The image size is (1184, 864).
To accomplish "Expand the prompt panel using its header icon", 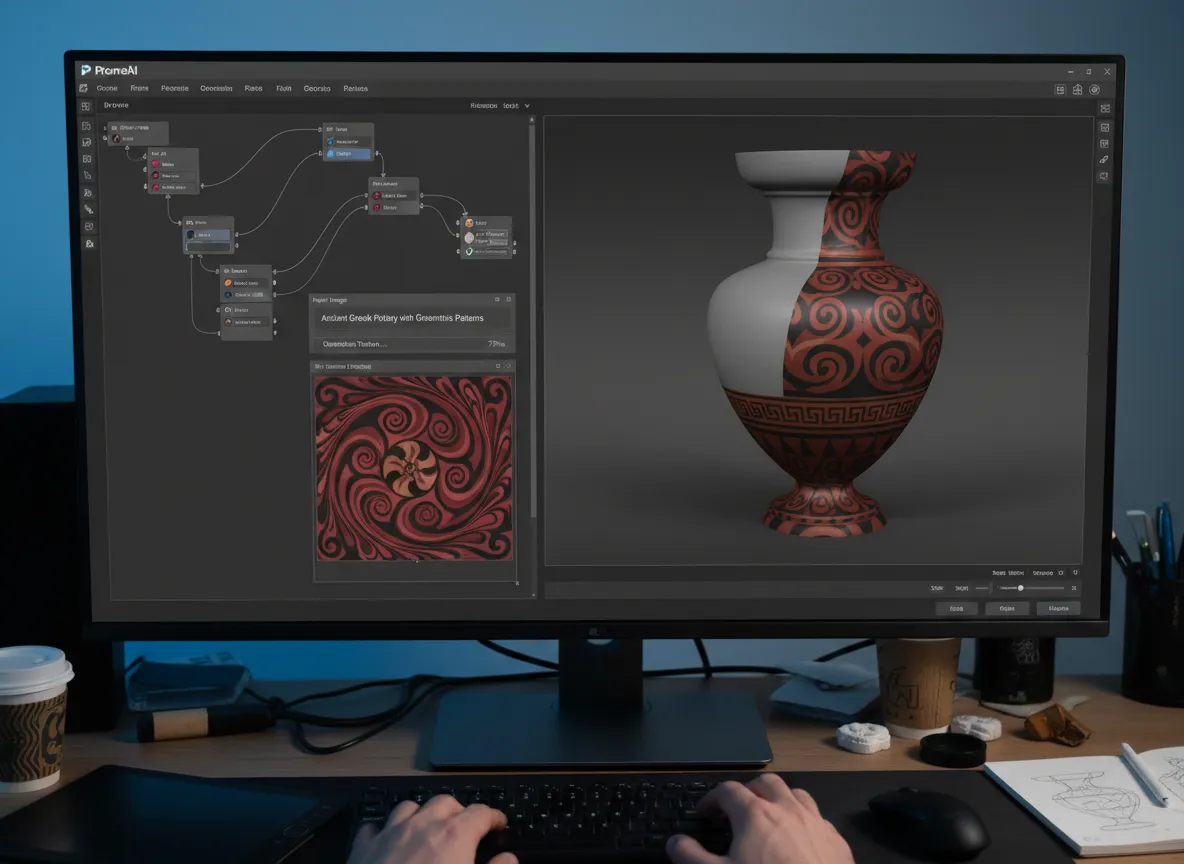I will click(x=497, y=299).
